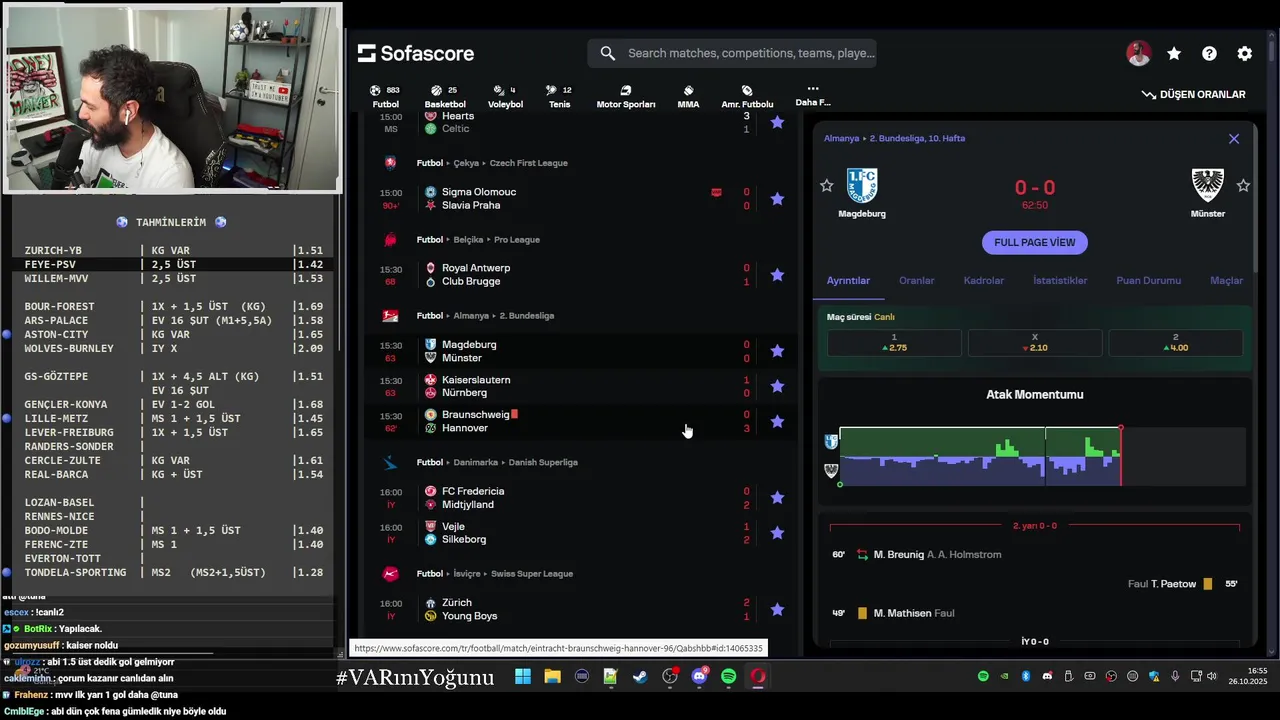Switch to the İstatistikler tab
This screenshot has width=1280, height=720.
click(x=1060, y=281)
